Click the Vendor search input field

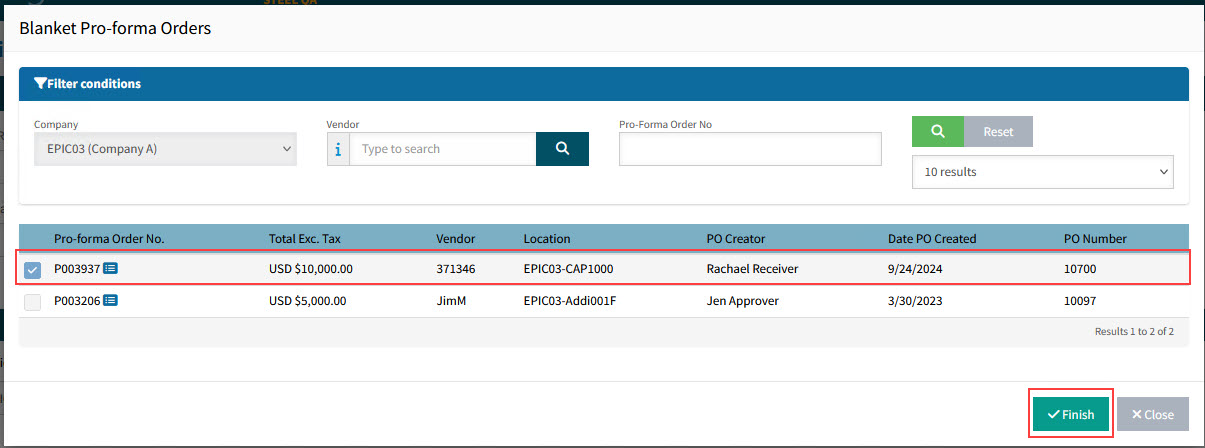[442, 149]
